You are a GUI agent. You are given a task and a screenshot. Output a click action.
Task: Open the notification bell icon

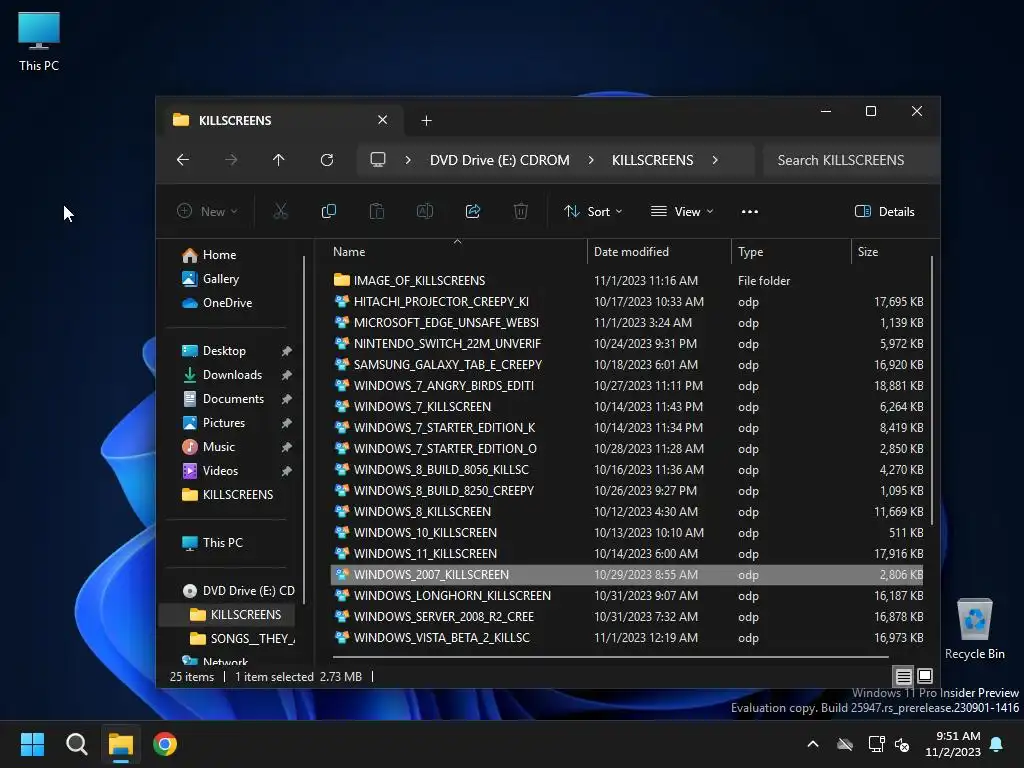pyautogui.click(x=997, y=744)
